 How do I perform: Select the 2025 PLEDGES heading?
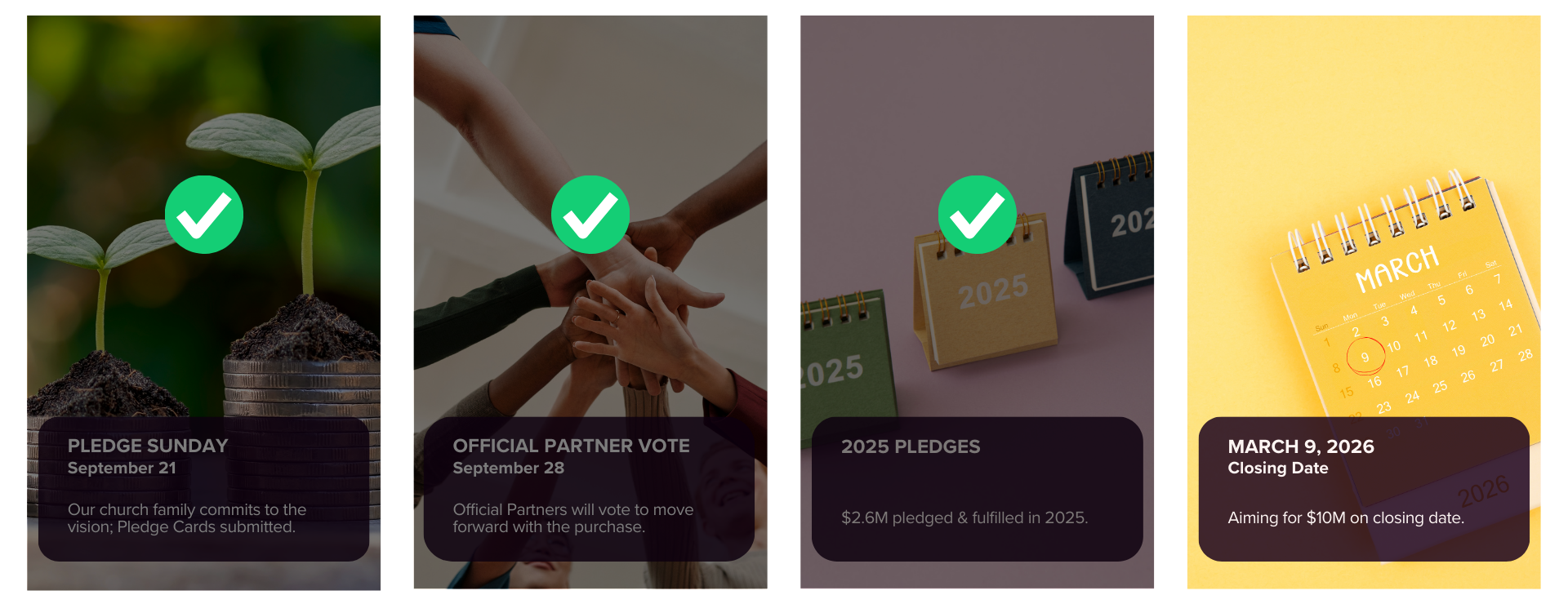tap(911, 446)
